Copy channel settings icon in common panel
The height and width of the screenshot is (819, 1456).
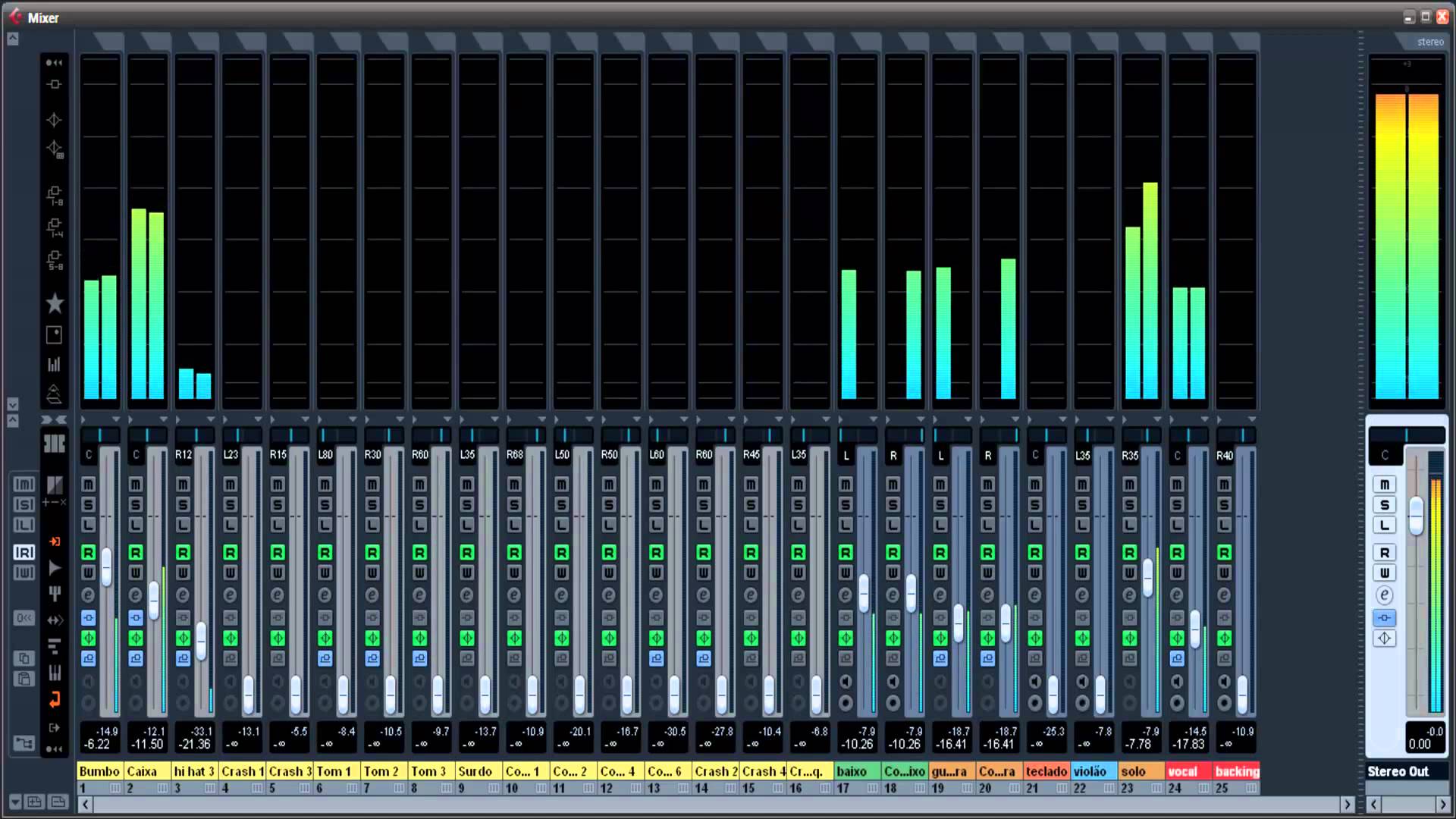[x=24, y=658]
